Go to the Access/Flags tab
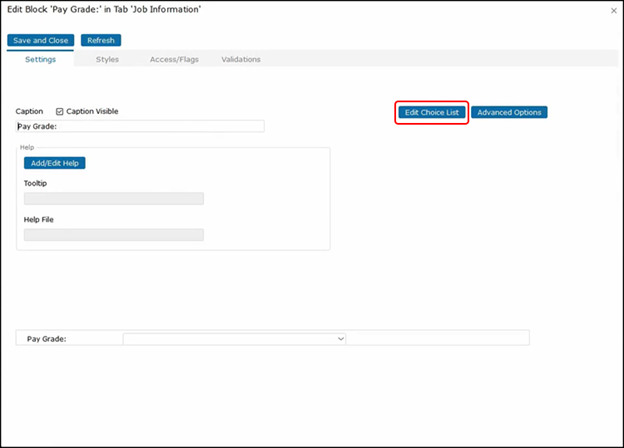624x448 pixels. (x=174, y=59)
